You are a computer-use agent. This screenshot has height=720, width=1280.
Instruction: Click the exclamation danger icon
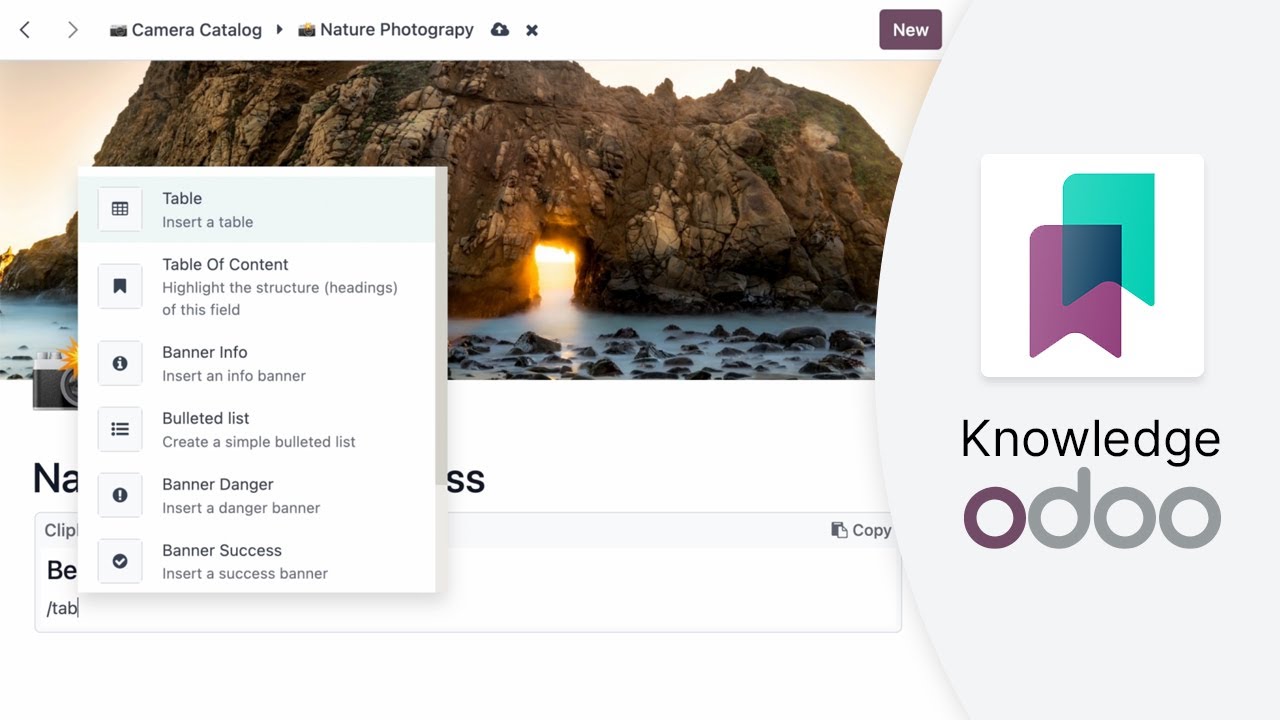click(120, 495)
